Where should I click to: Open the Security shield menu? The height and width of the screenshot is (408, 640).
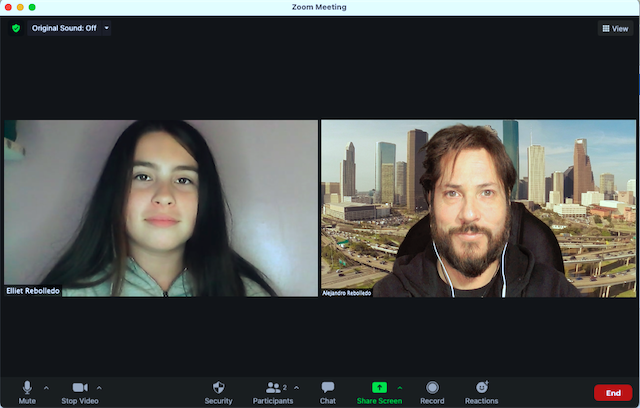[x=218, y=392]
